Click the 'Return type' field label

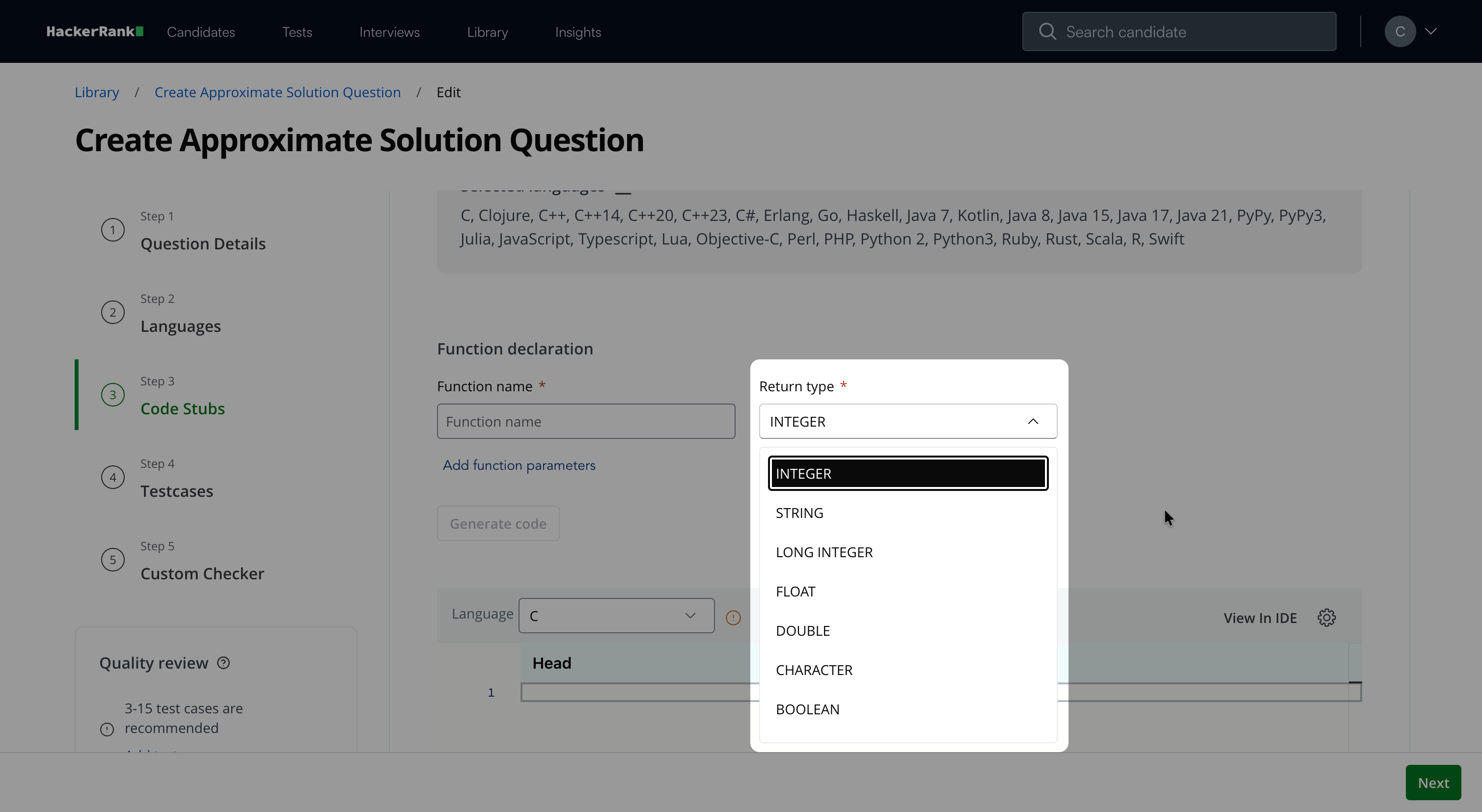(x=796, y=386)
